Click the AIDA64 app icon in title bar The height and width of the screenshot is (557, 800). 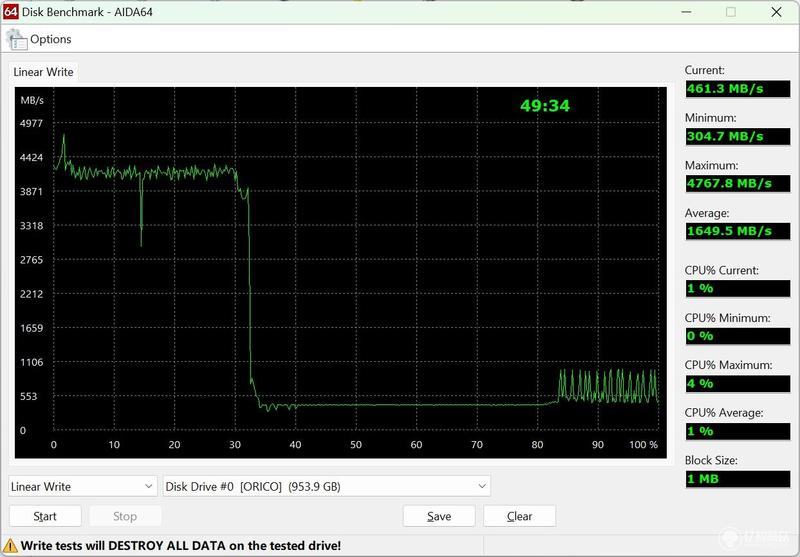pyautogui.click(x=11, y=11)
